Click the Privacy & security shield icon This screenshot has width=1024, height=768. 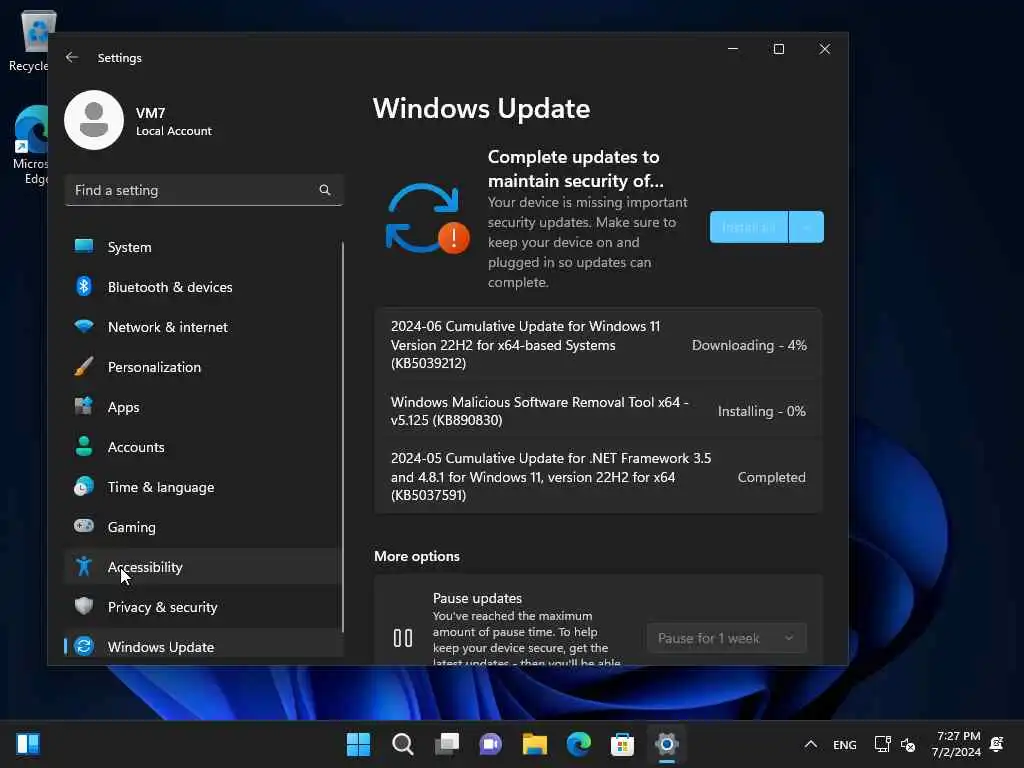click(84, 606)
